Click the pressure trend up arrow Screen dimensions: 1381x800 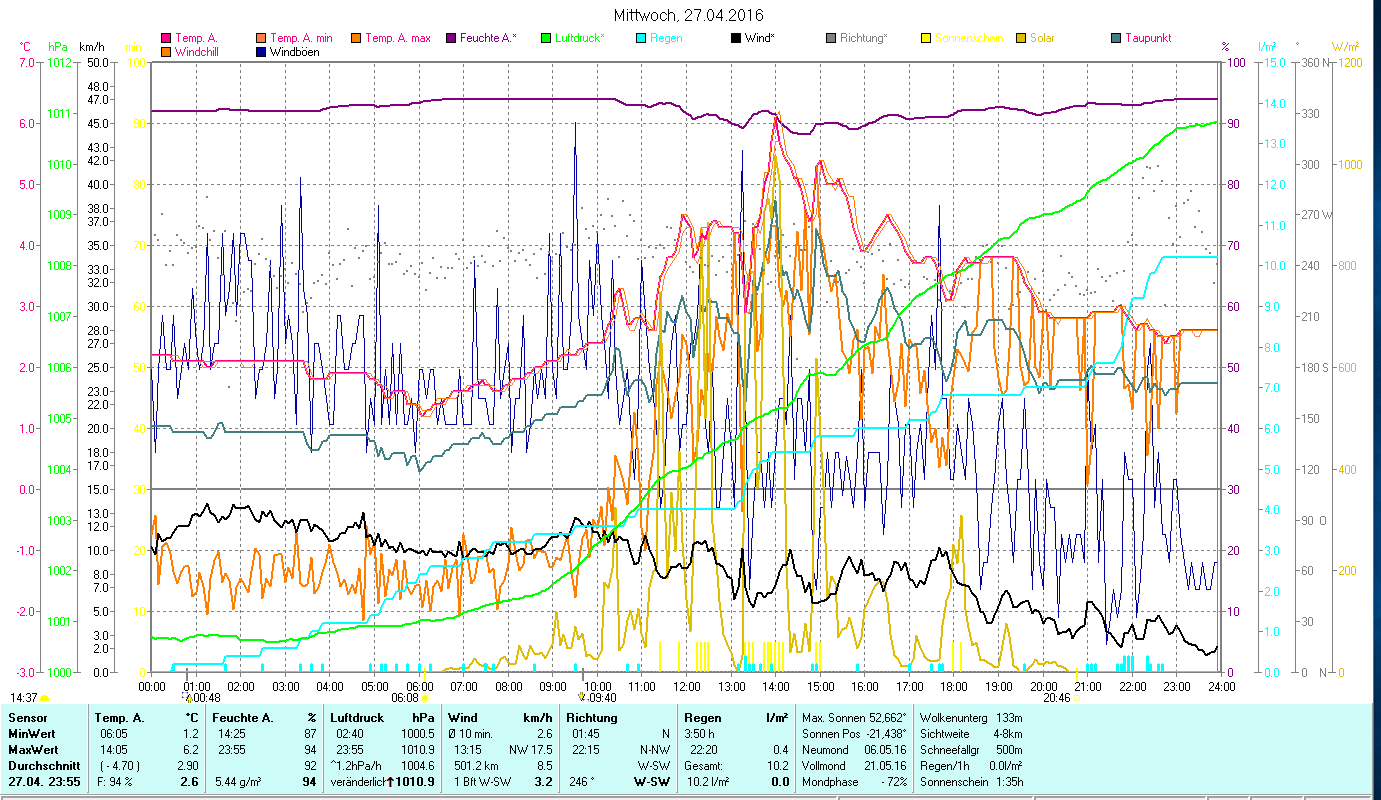390,782
